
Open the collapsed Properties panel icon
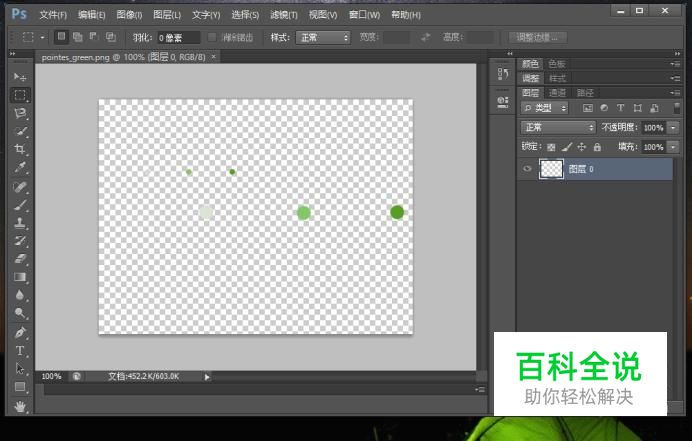503,102
